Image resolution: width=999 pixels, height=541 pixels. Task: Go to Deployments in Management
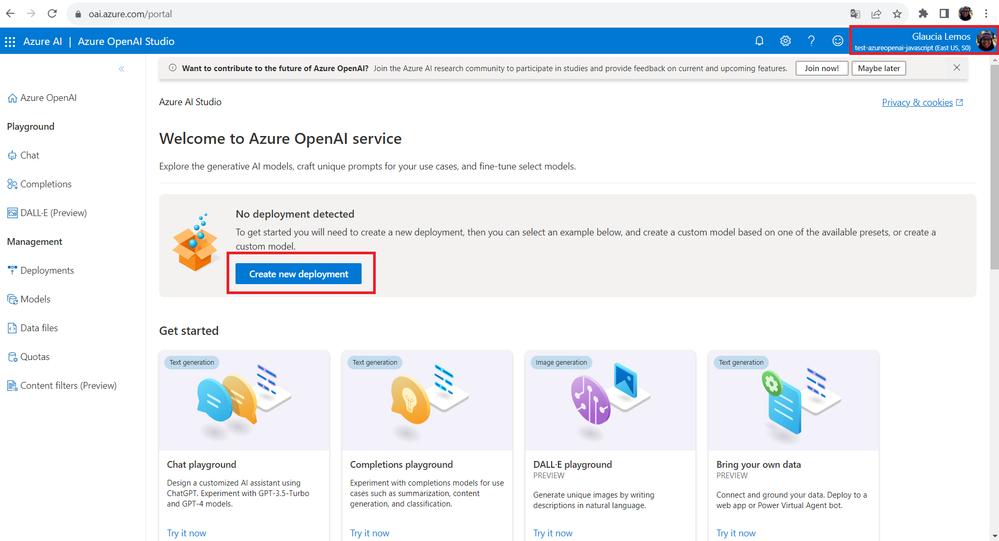pos(47,270)
